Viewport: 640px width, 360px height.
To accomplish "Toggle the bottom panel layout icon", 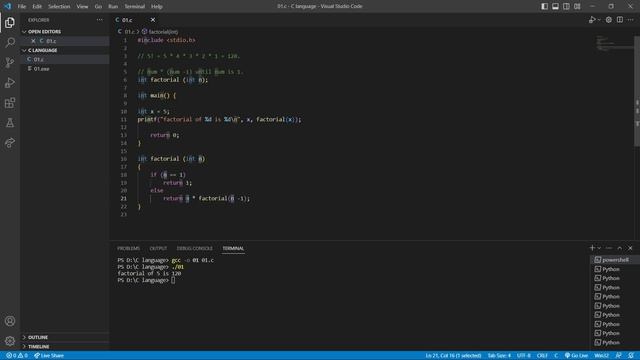I will [556, 7].
